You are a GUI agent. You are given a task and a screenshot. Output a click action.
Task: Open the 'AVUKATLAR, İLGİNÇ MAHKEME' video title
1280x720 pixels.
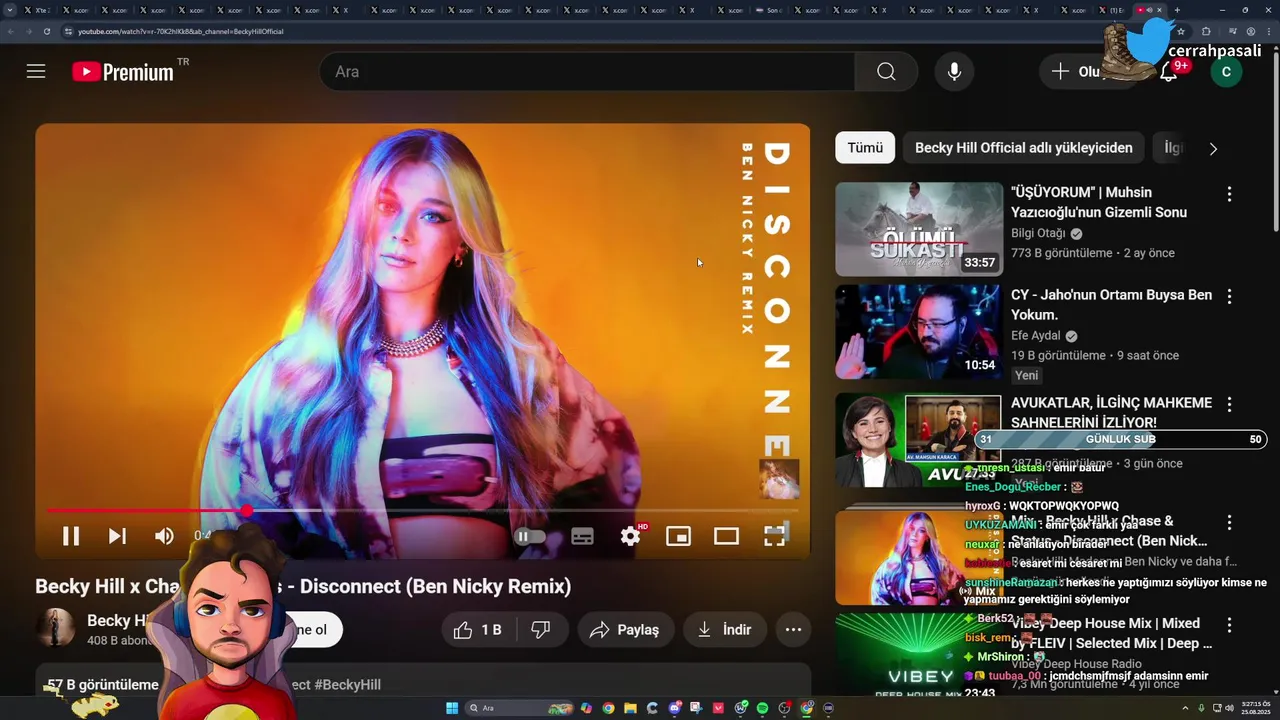click(1111, 412)
